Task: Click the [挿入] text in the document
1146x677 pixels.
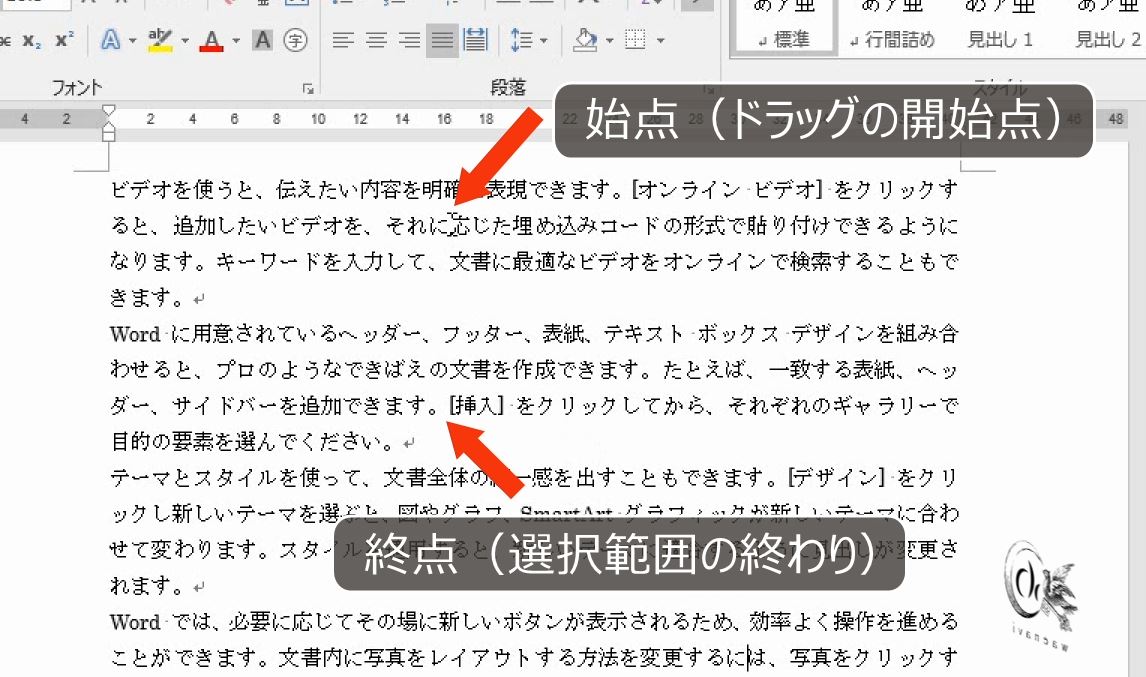Action: [x=477, y=406]
